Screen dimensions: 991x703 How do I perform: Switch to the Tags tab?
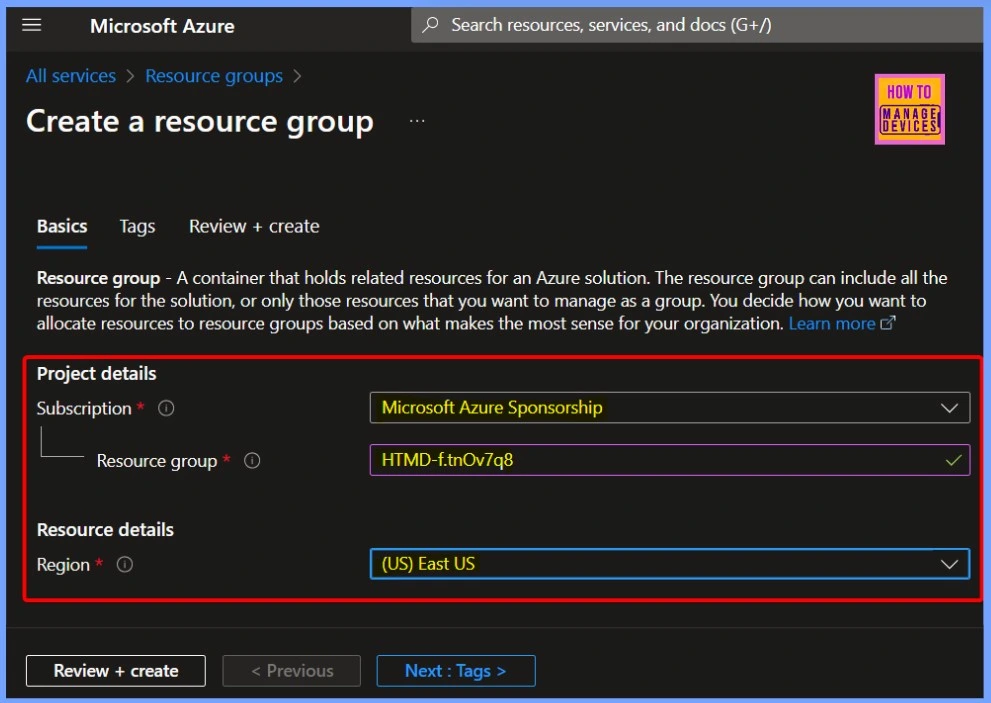tap(137, 226)
